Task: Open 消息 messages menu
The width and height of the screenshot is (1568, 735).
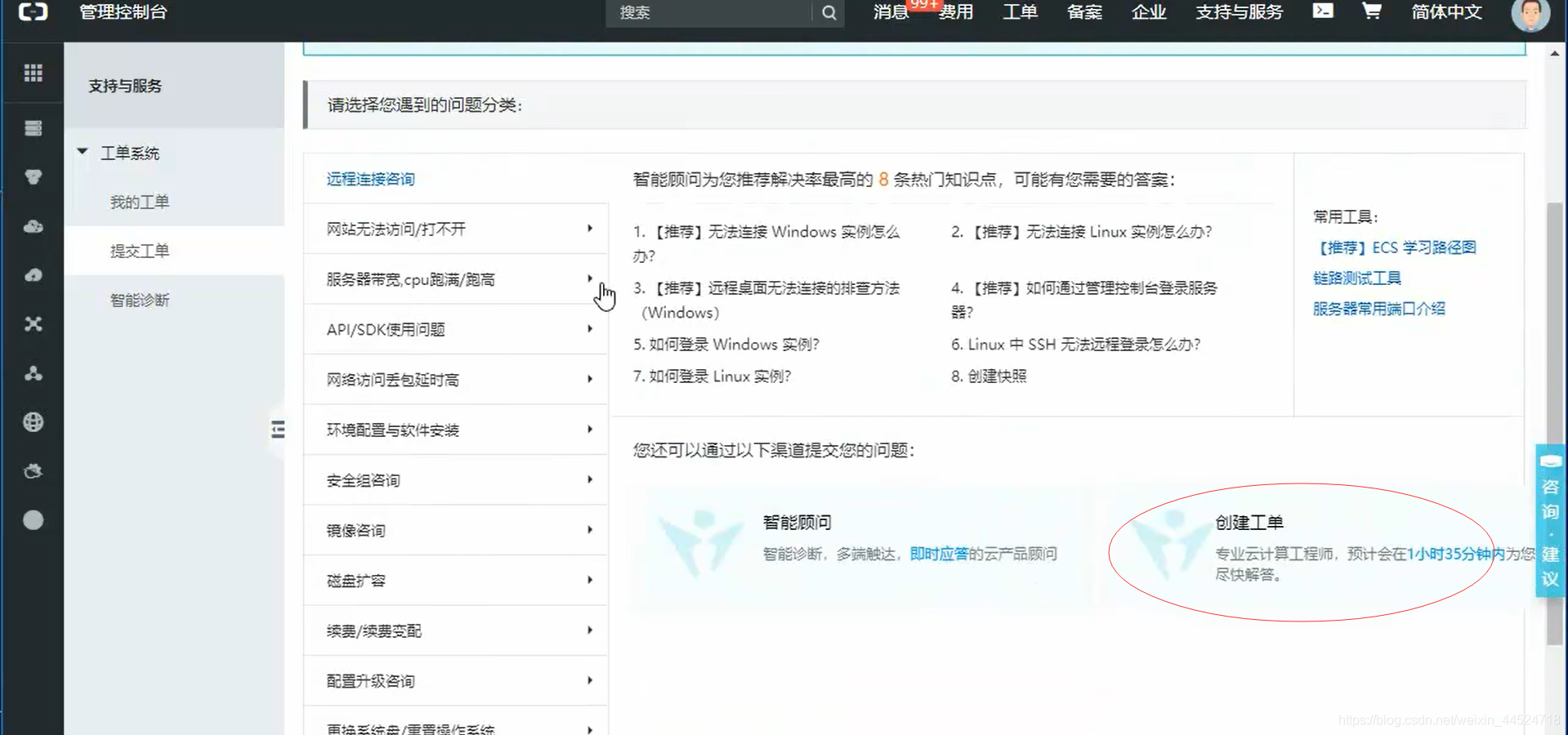Action: 891,12
